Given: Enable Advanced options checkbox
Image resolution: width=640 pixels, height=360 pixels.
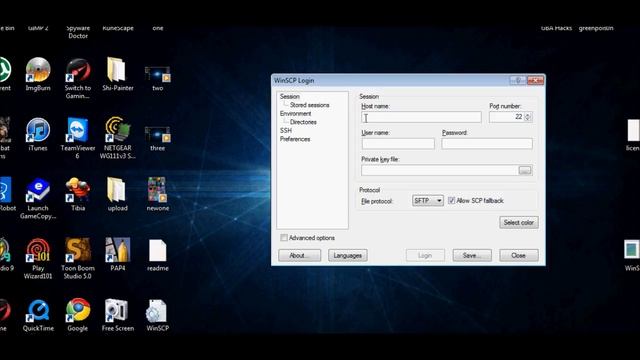Looking at the screenshot, I should pyautogui.click(x=284, y=238).
